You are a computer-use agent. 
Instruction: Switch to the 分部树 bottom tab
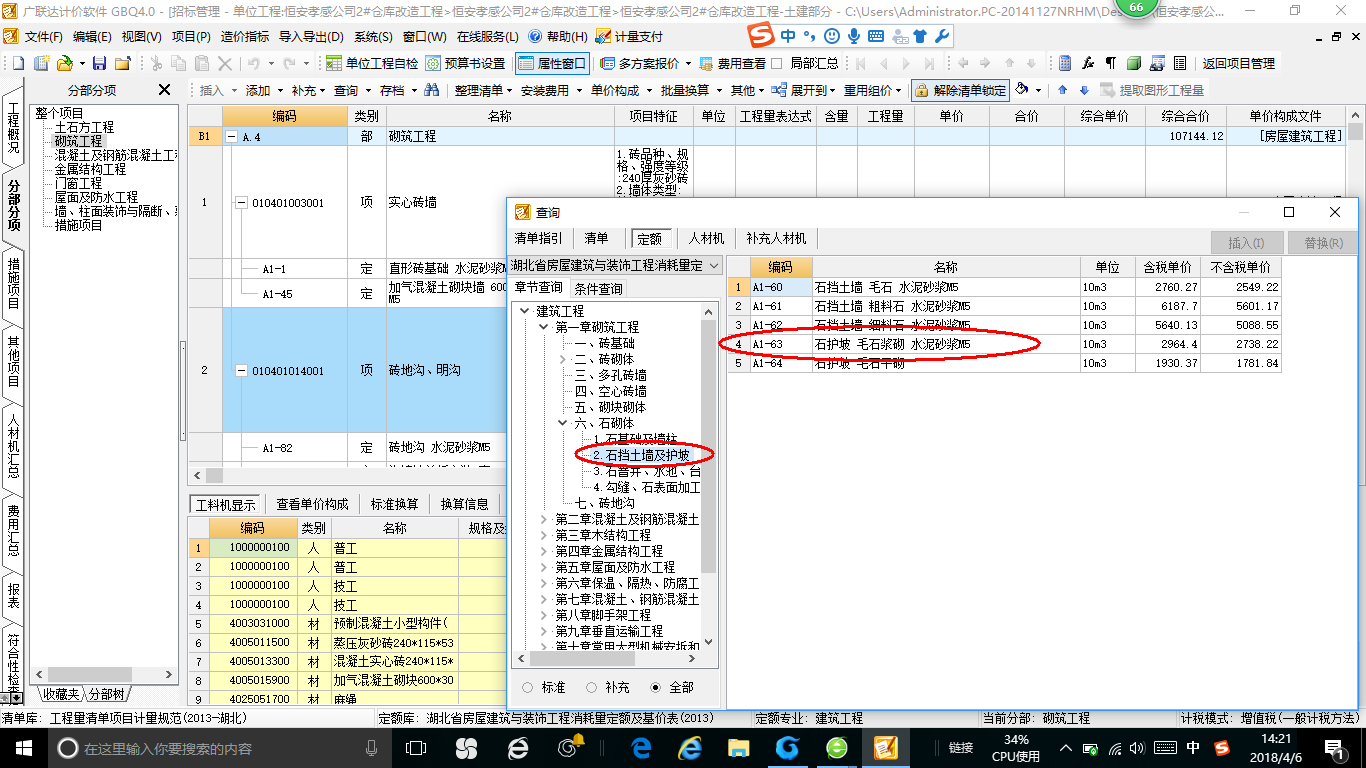[107, 694]
